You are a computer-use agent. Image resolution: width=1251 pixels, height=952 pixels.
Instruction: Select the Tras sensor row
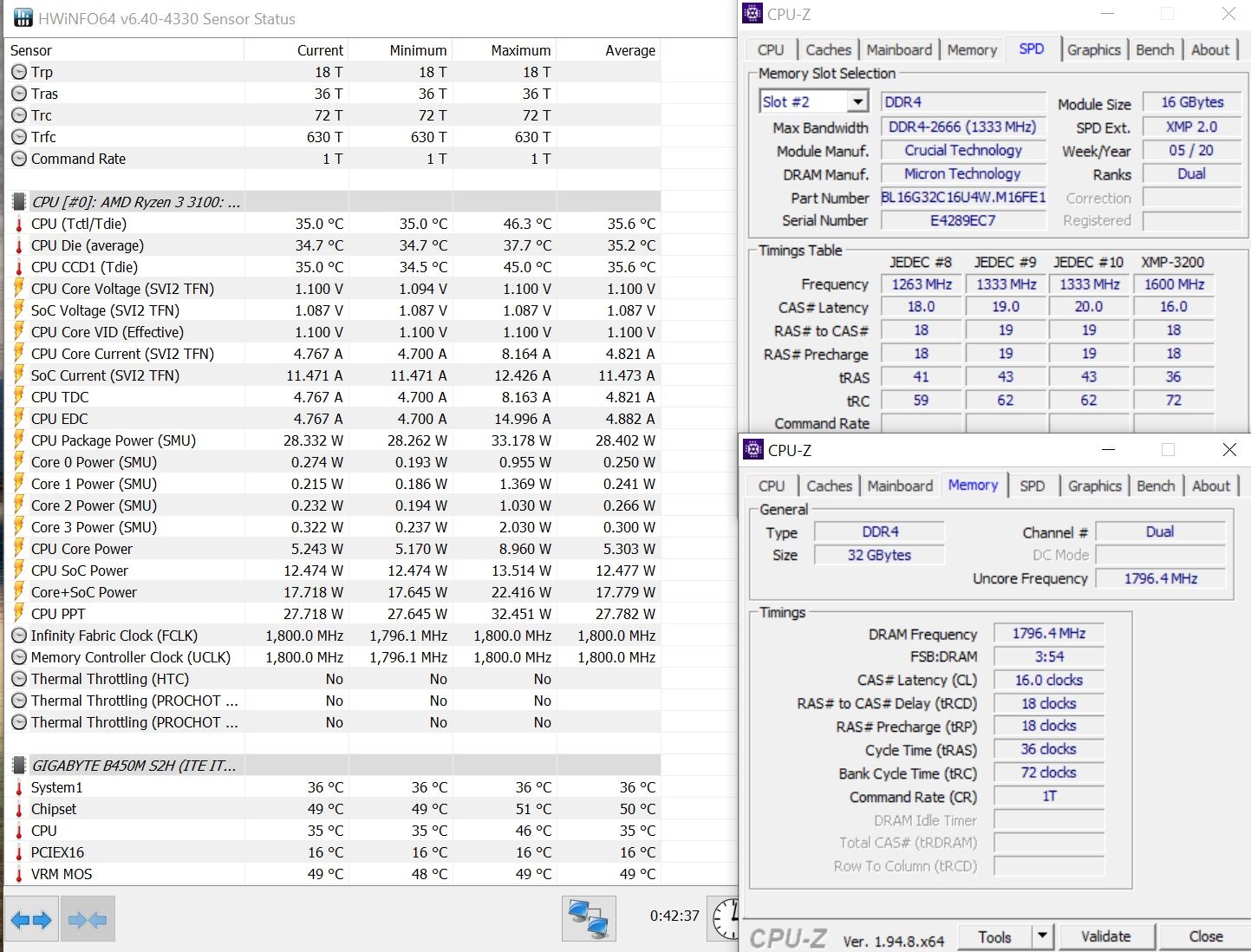click(332, 94)
